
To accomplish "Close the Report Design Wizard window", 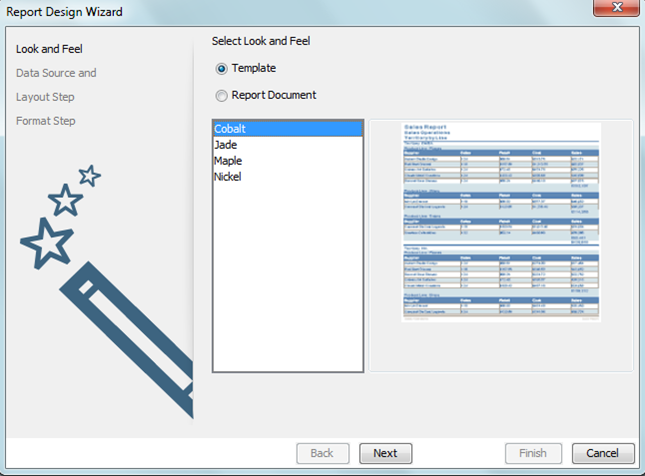I will pos(617,11).
